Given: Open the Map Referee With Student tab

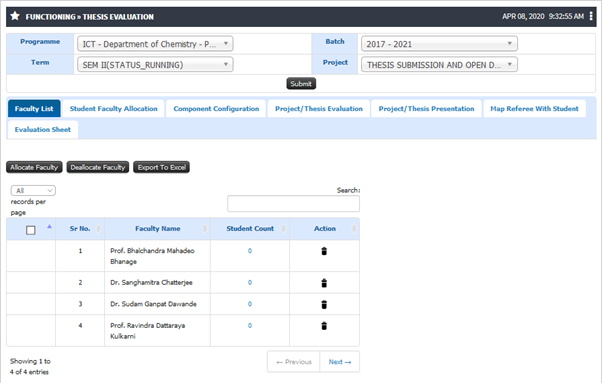Looking at the screenshot, I should click(x=534, y=109).
